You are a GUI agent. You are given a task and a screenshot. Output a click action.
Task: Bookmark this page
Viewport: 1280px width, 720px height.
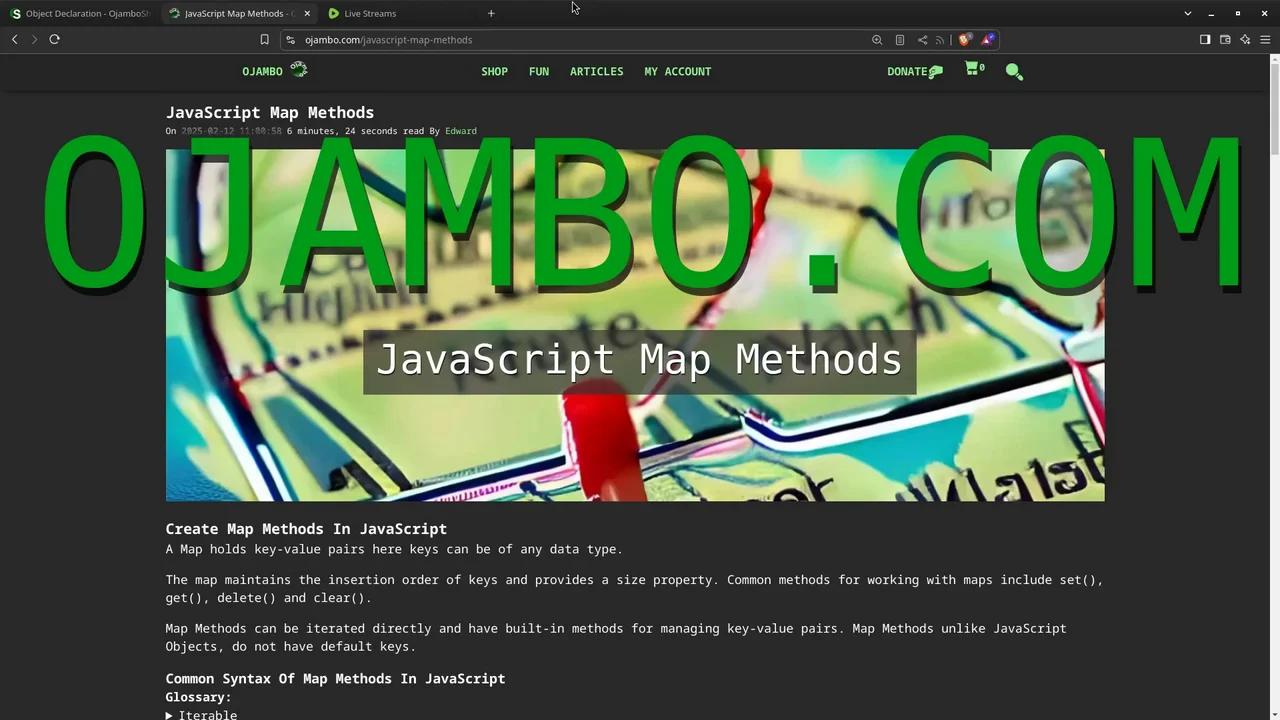(x=264, y=40)
